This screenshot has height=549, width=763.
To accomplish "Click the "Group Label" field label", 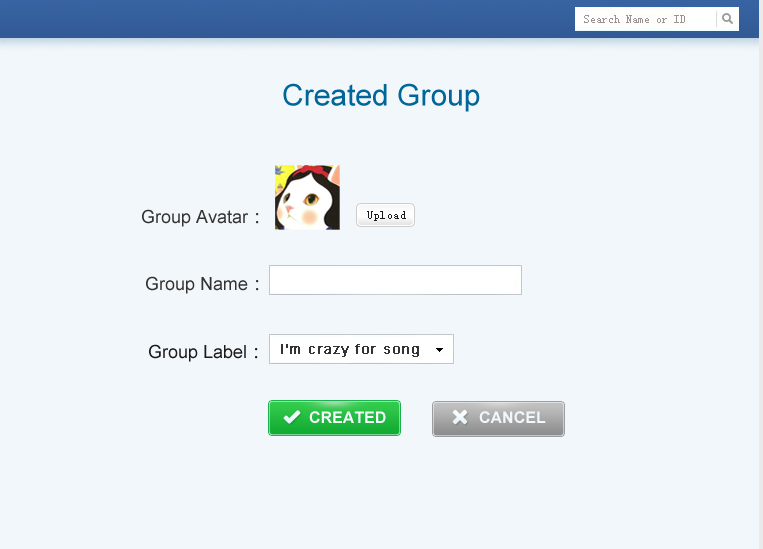I will tap(197, 352).
